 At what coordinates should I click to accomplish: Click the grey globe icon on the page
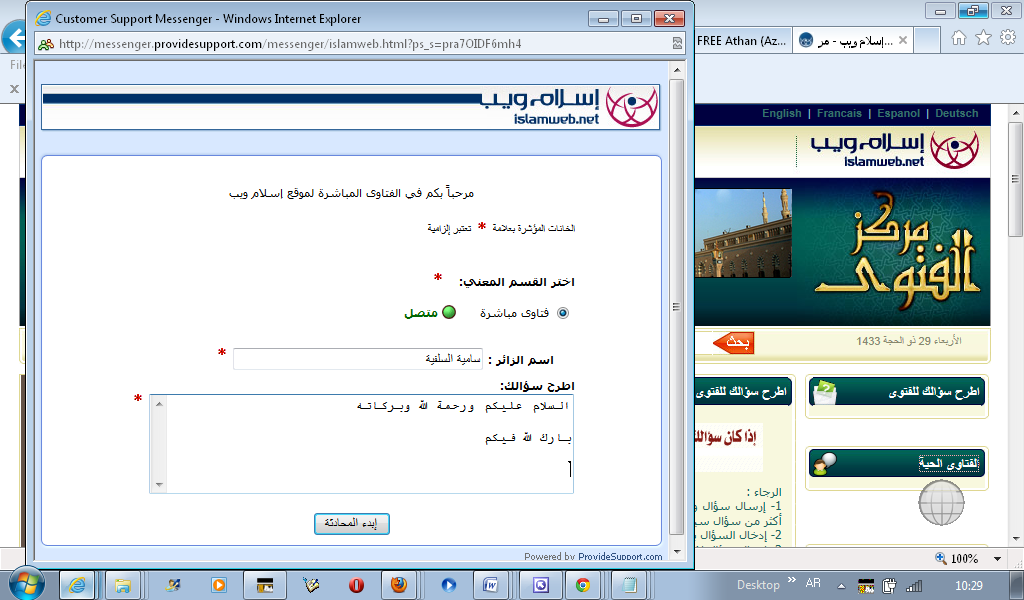(x=941, y=503)
